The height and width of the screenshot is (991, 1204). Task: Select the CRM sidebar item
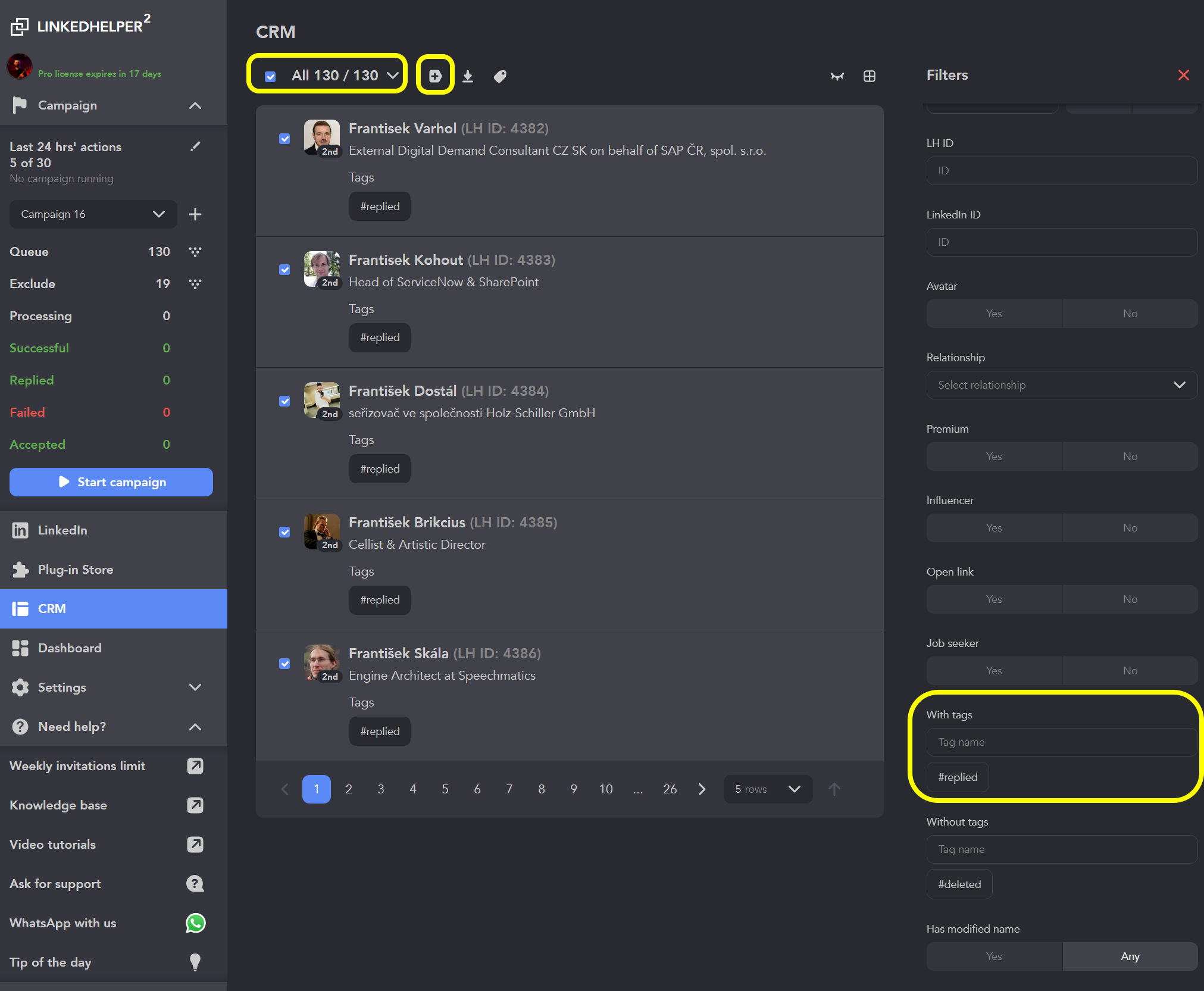(114, 609)
